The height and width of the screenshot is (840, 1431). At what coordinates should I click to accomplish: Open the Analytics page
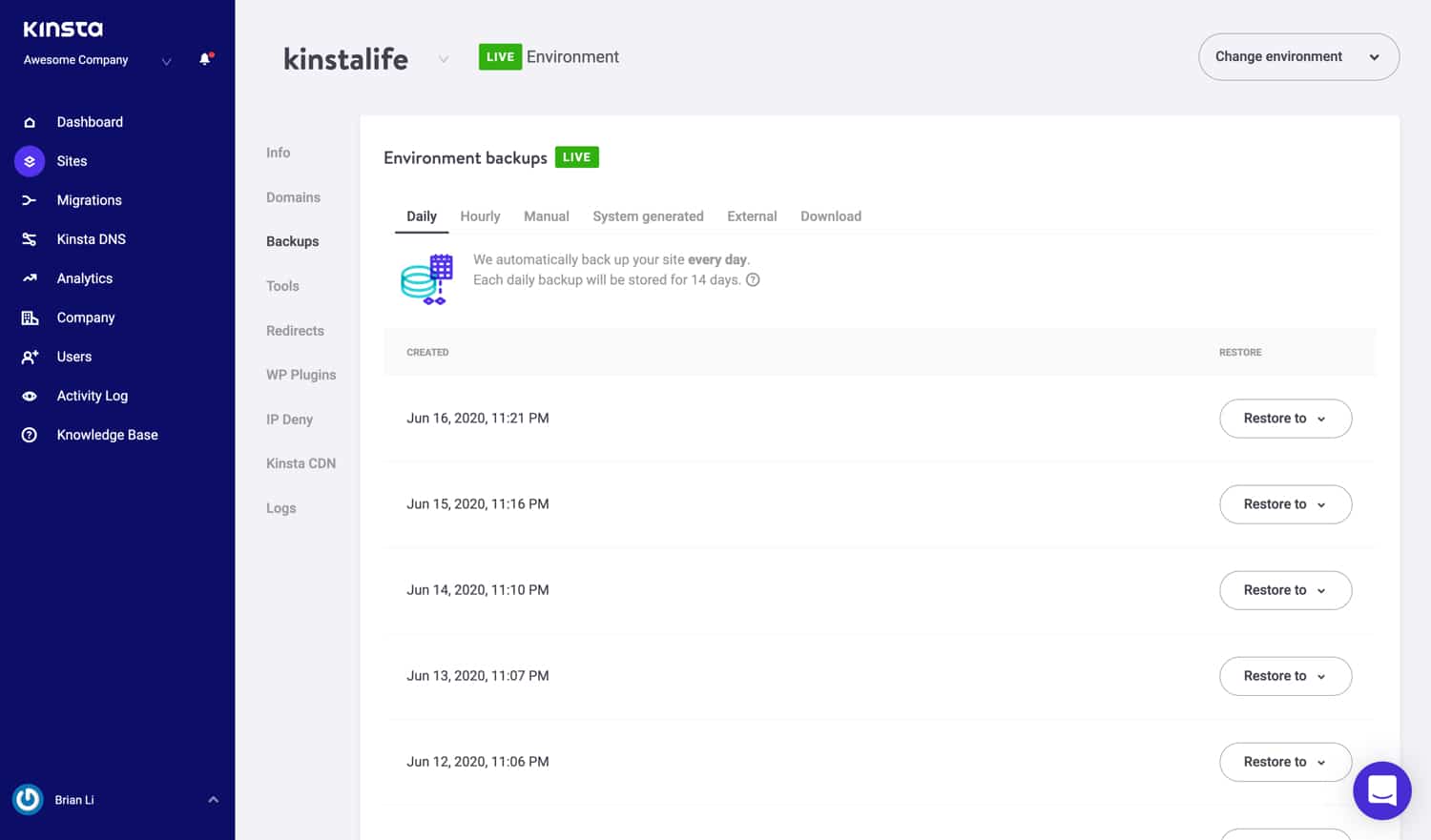coord(84,277)
